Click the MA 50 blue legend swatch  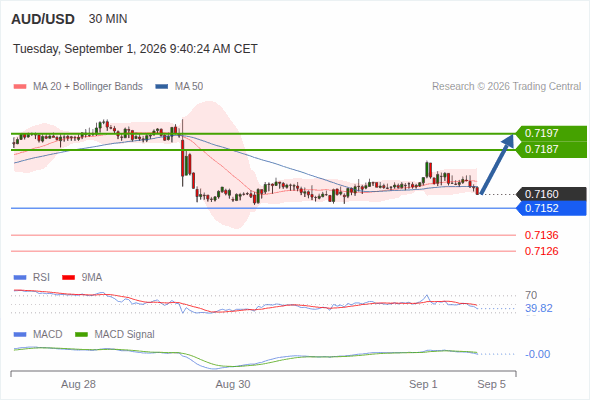162,87
